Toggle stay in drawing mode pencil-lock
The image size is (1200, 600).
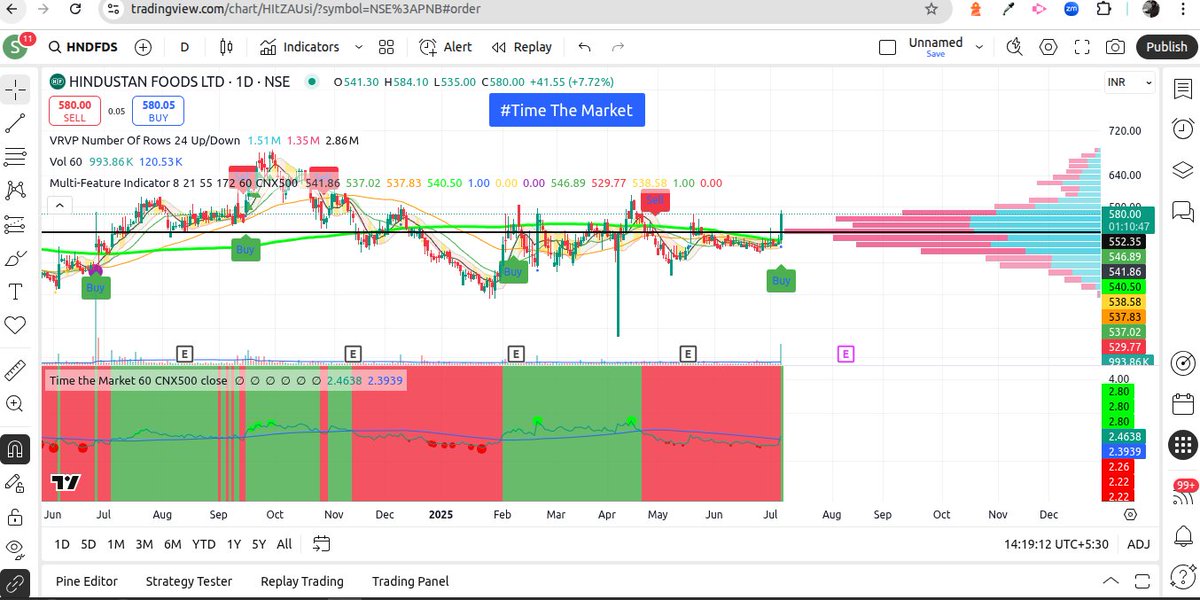15,483
